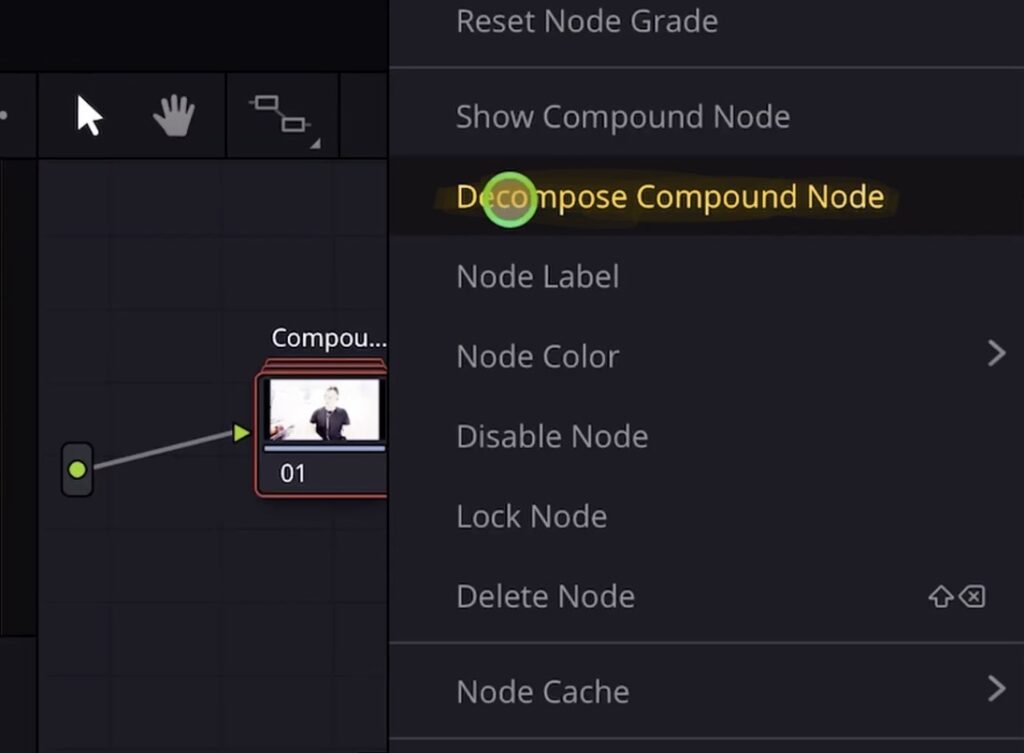Select Reset Node Grade
This screenshot has width=1024, height=753.
click(586, 21)
